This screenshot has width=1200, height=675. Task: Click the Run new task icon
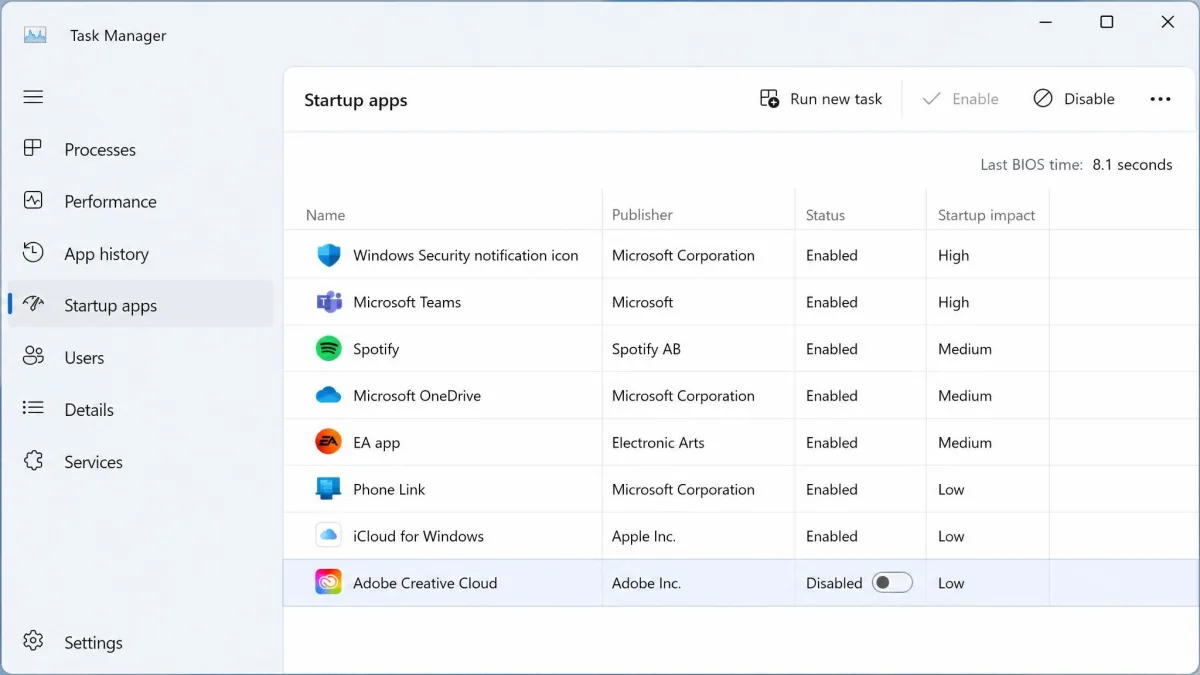(769, 98)
